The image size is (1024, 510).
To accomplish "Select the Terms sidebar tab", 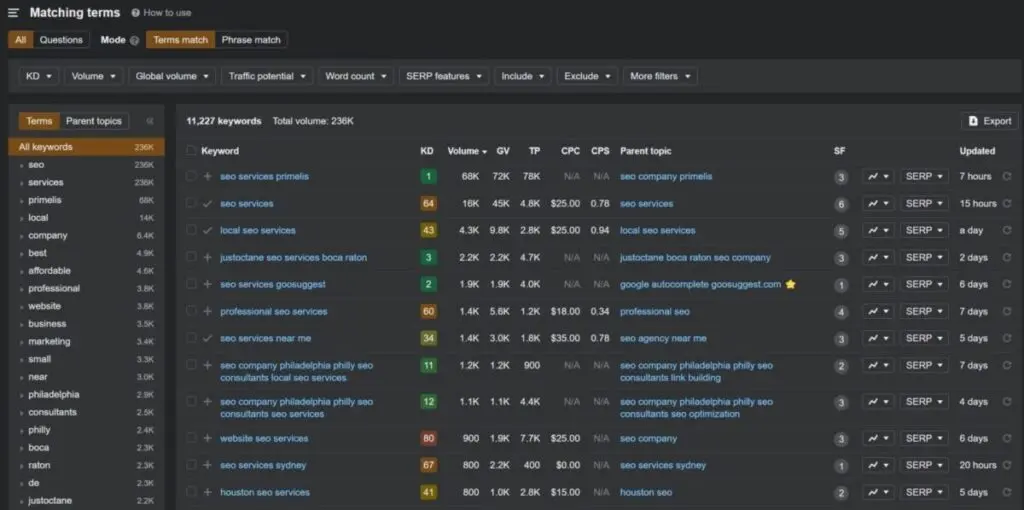I will pyautogui.click(x=39, y=121).
